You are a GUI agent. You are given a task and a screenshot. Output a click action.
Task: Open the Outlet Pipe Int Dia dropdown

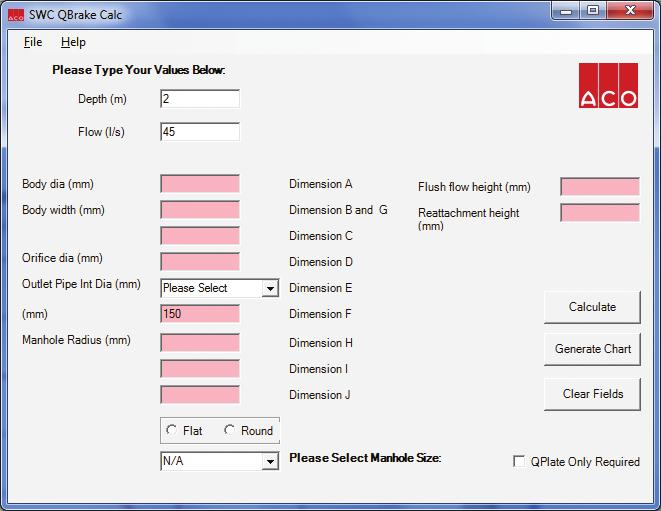270,288
